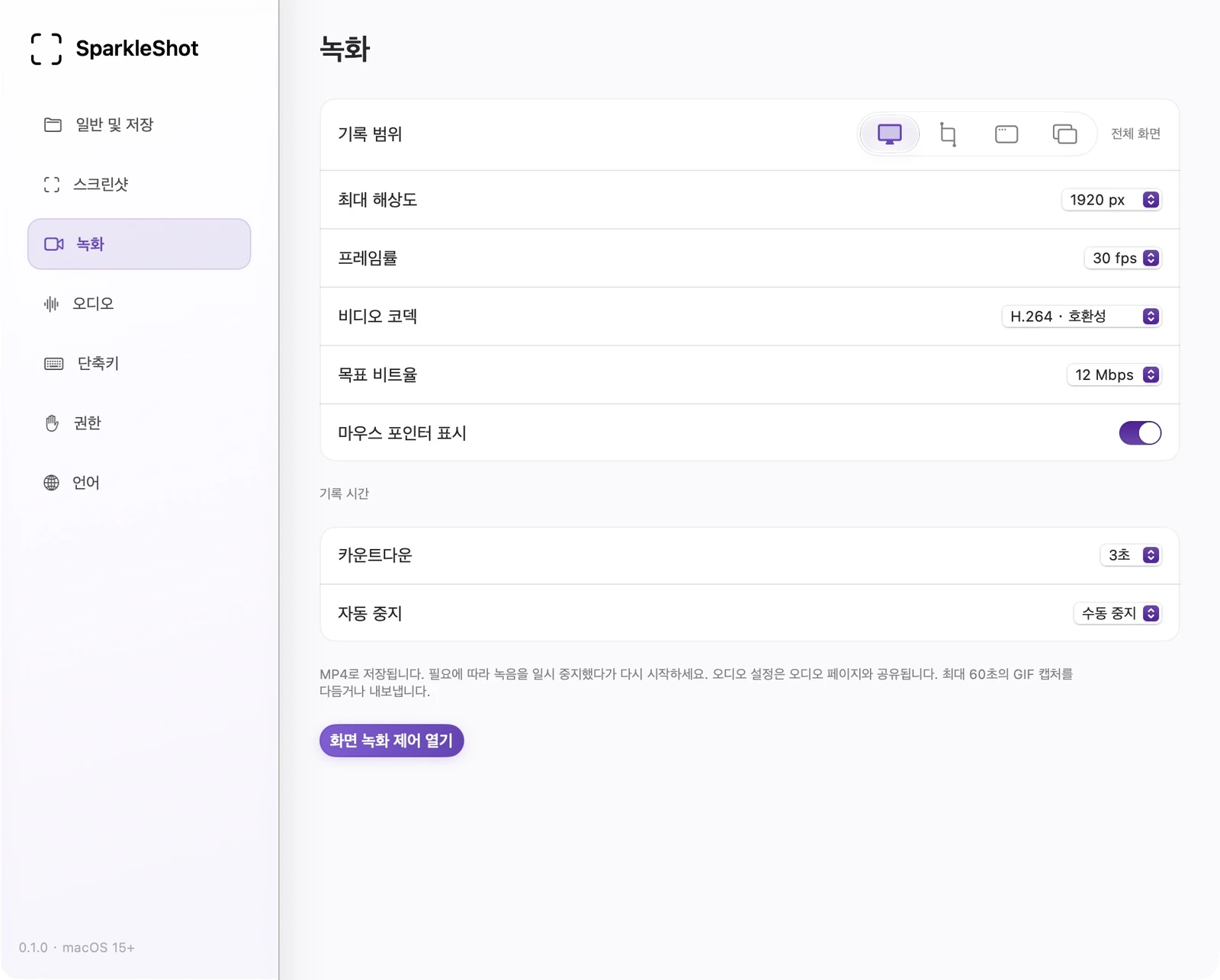The image size is (1220, 980).
Task: Turn off 마우스 포인터 표시 switch
Action: click(x=1140, y=433)
